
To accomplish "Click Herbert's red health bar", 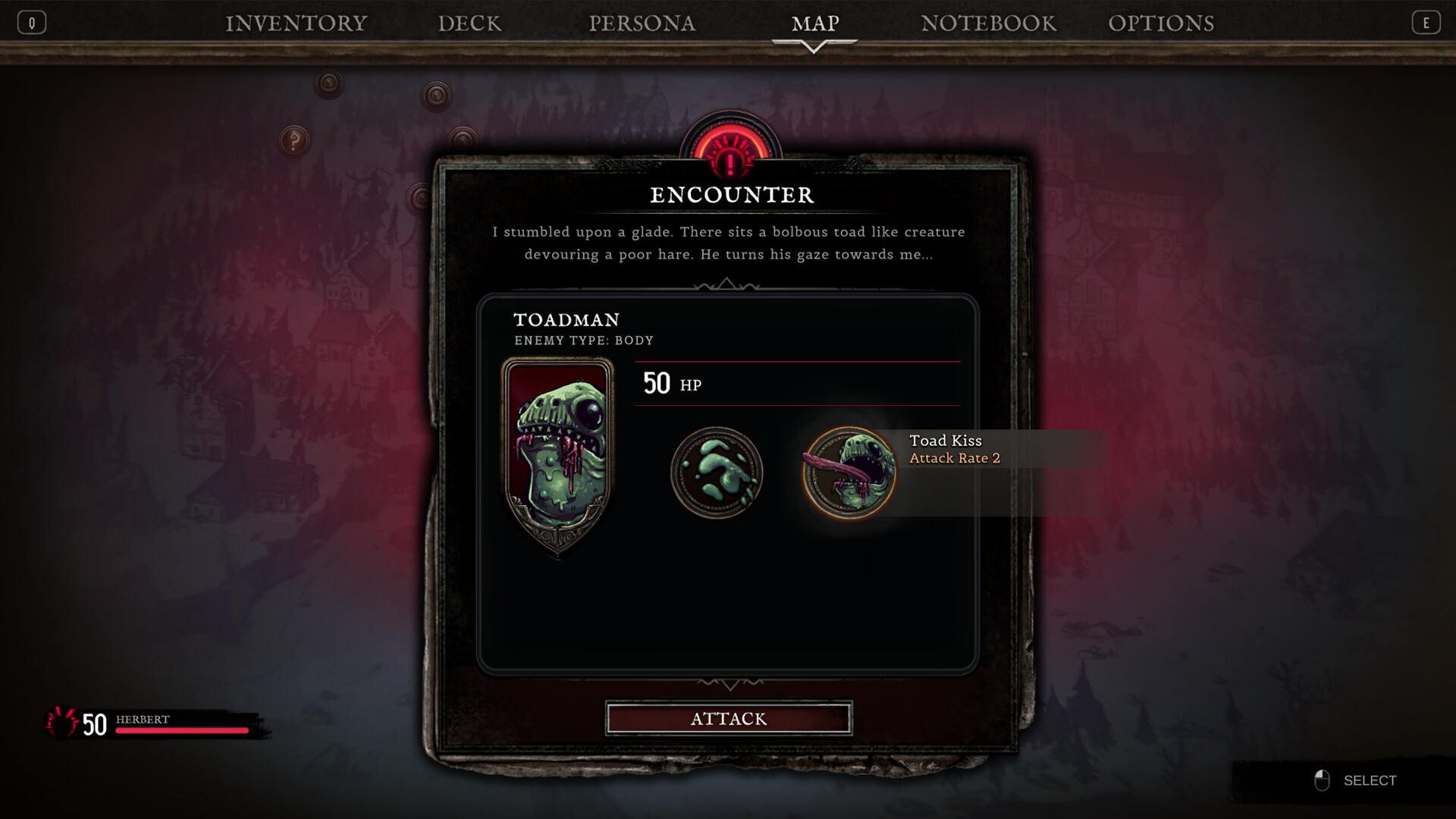I will (x=182, y=731).
